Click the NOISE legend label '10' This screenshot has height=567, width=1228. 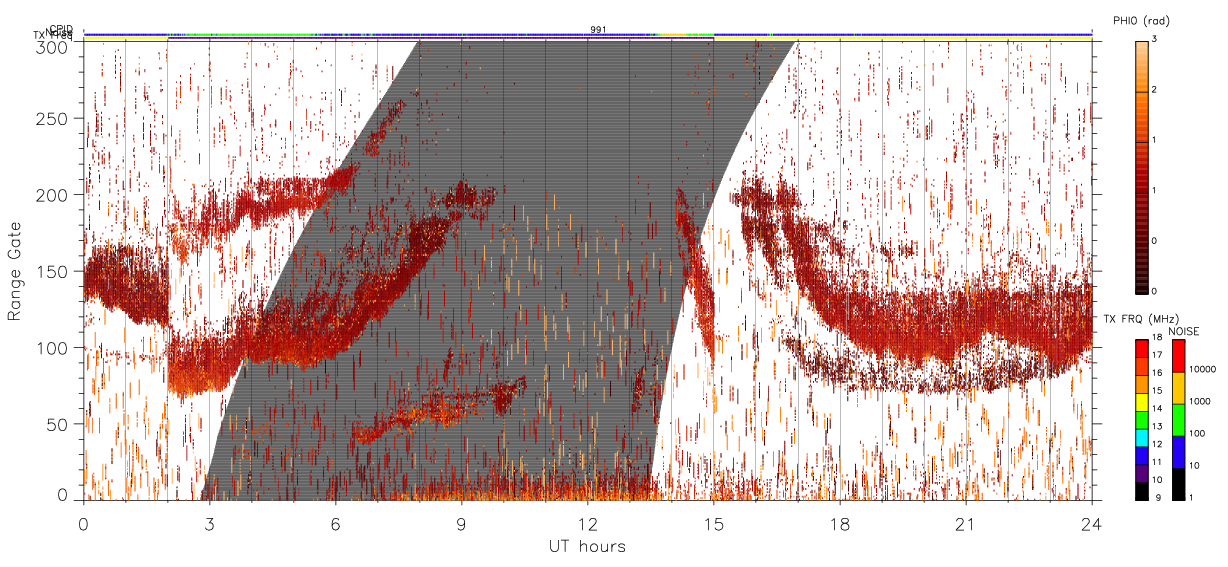click(x=1196, y=466)
